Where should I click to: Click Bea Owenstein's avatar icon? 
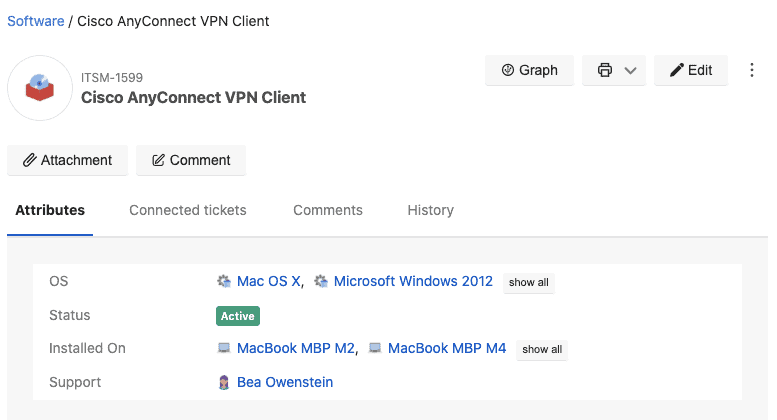[x=224, y=382]
